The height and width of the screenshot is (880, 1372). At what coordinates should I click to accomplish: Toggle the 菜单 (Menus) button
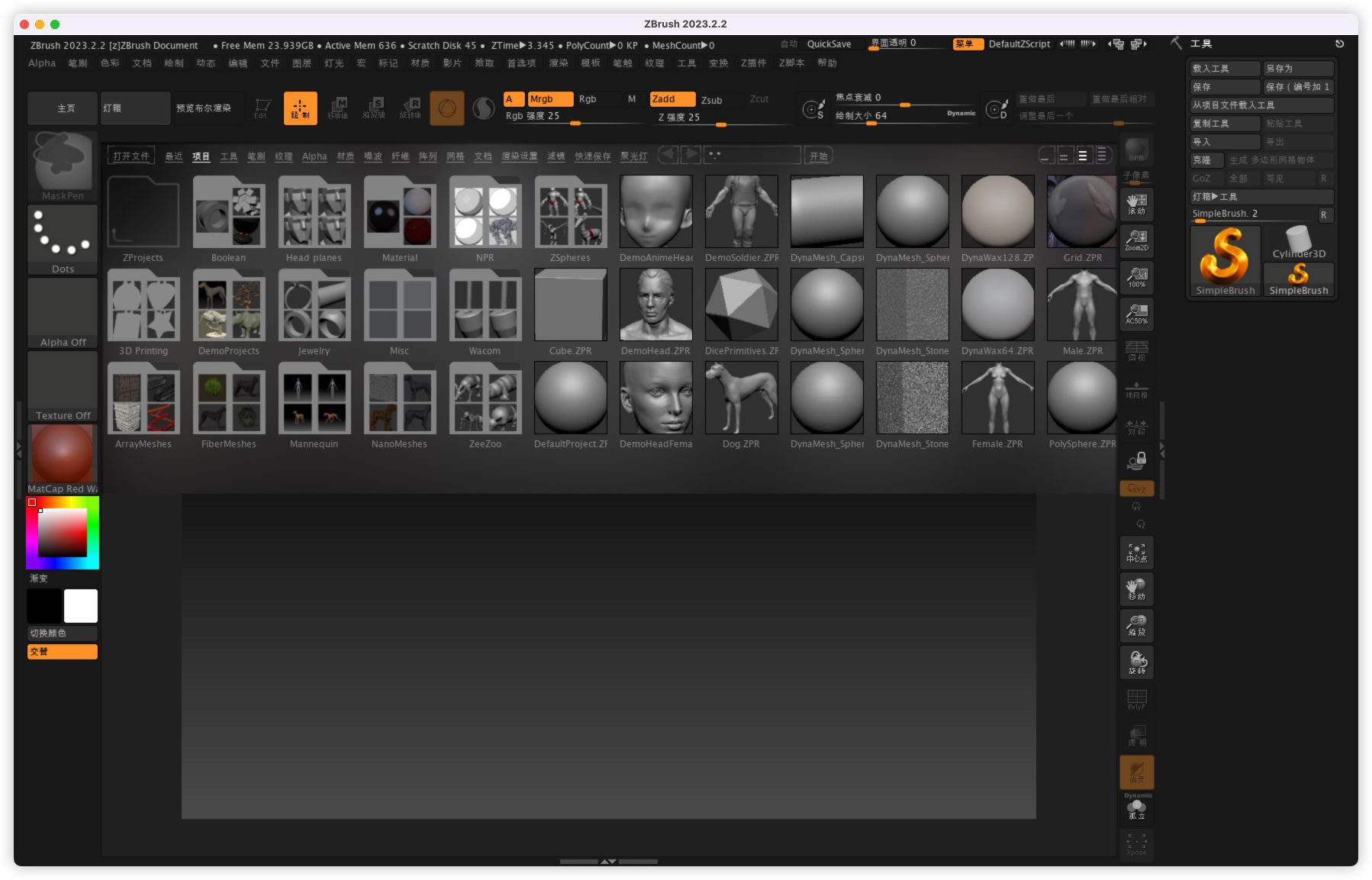pyautogui.click(x=965, y=44)
